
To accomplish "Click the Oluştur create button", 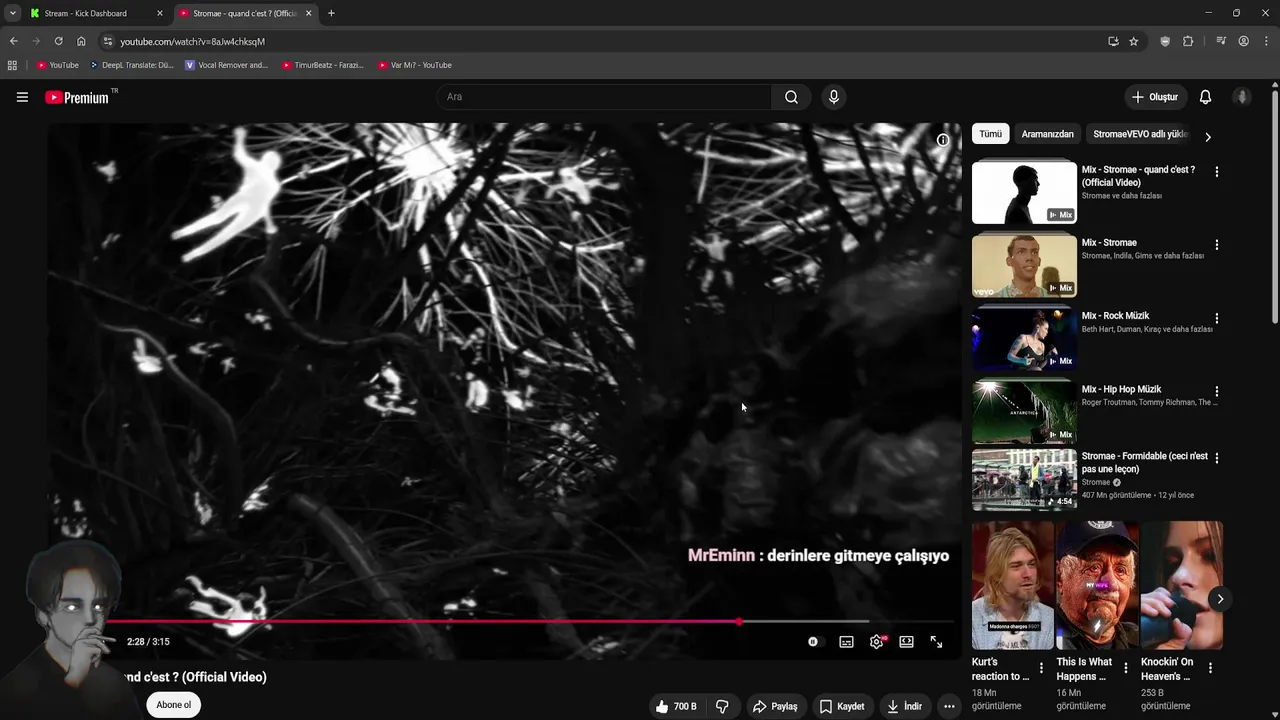I will (1155, 97).
